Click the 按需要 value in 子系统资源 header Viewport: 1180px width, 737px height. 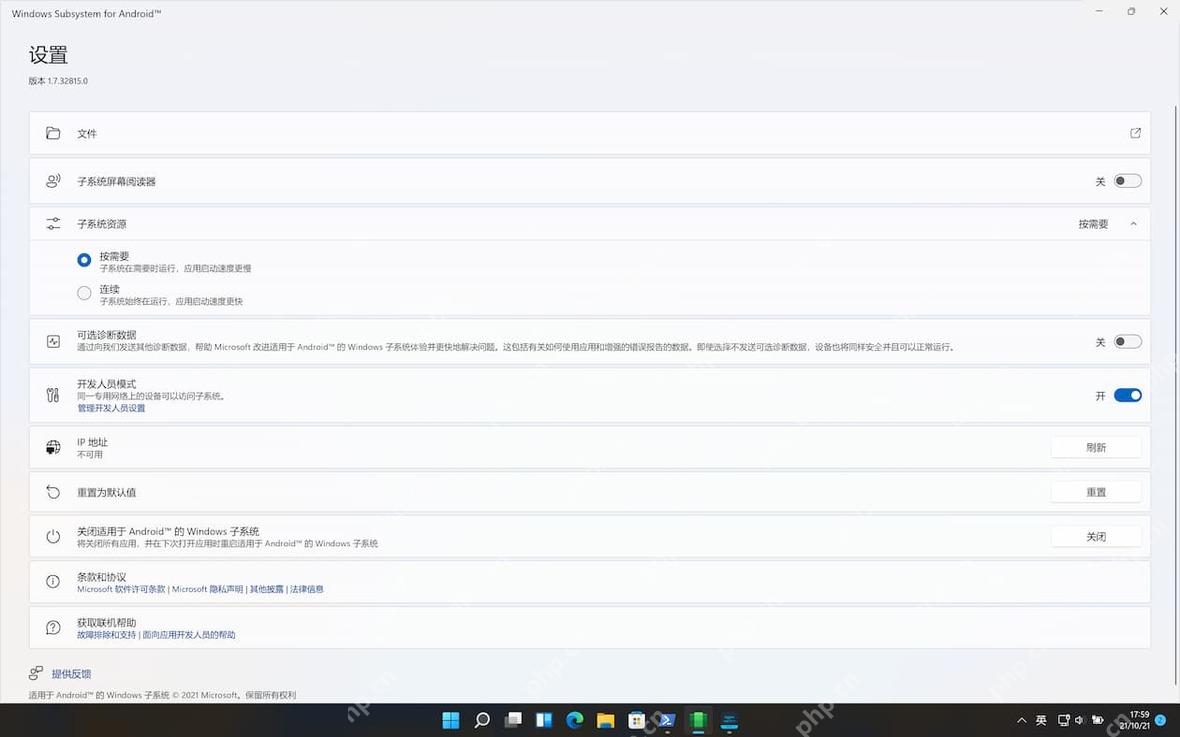pos(1093,224)
